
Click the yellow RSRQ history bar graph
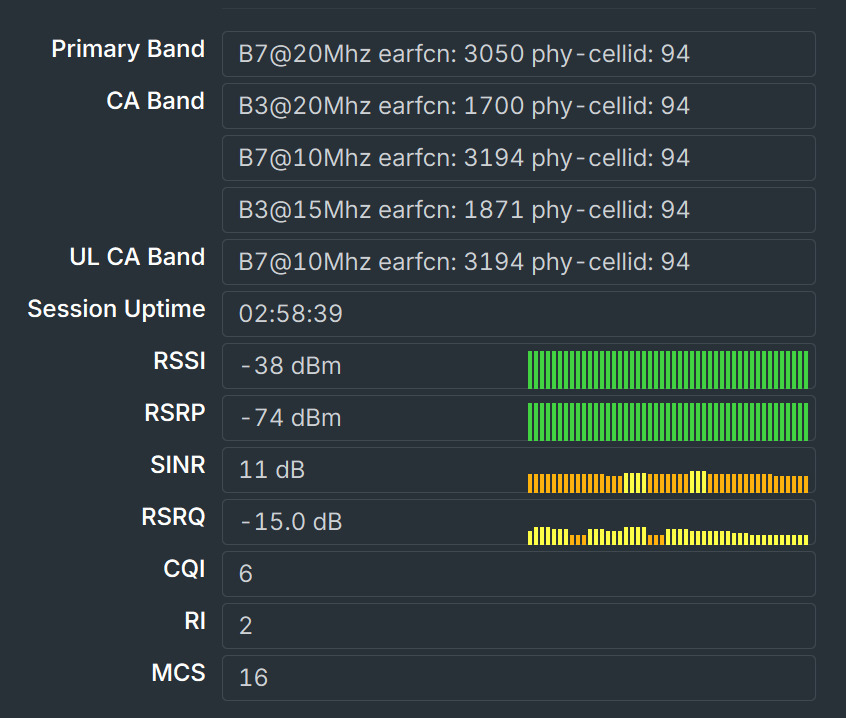(668, 536)
